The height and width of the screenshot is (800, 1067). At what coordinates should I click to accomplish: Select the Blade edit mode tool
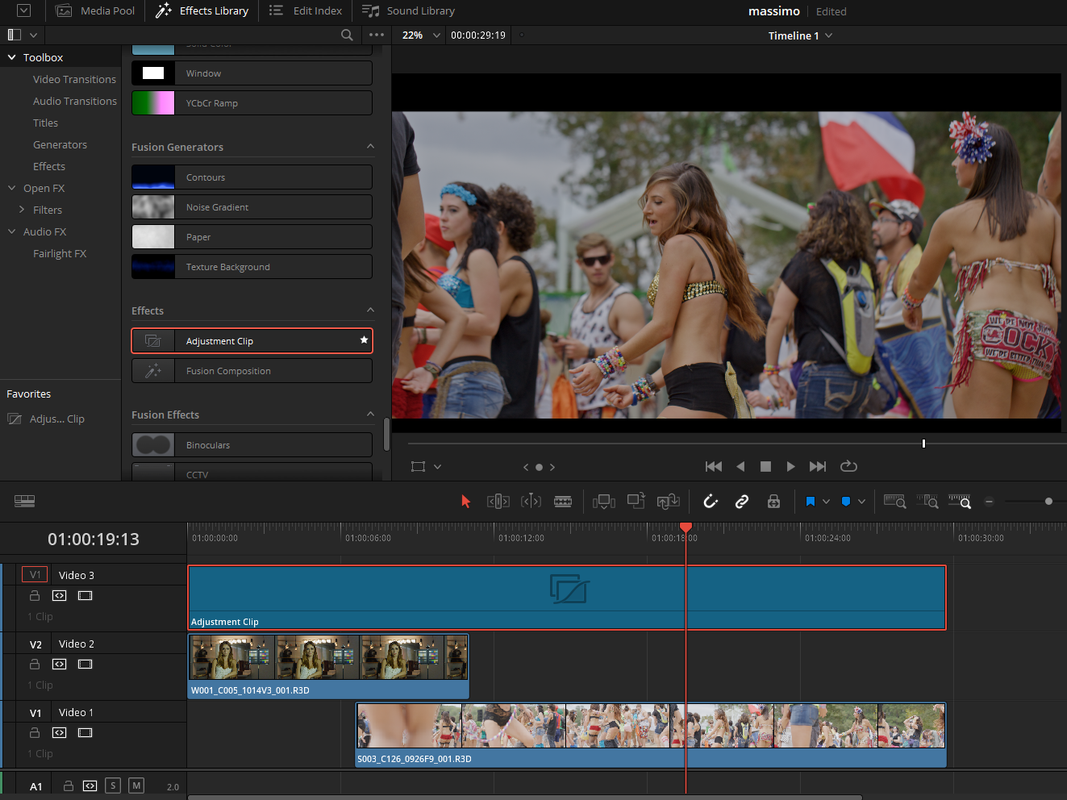(x=563, y=501)
